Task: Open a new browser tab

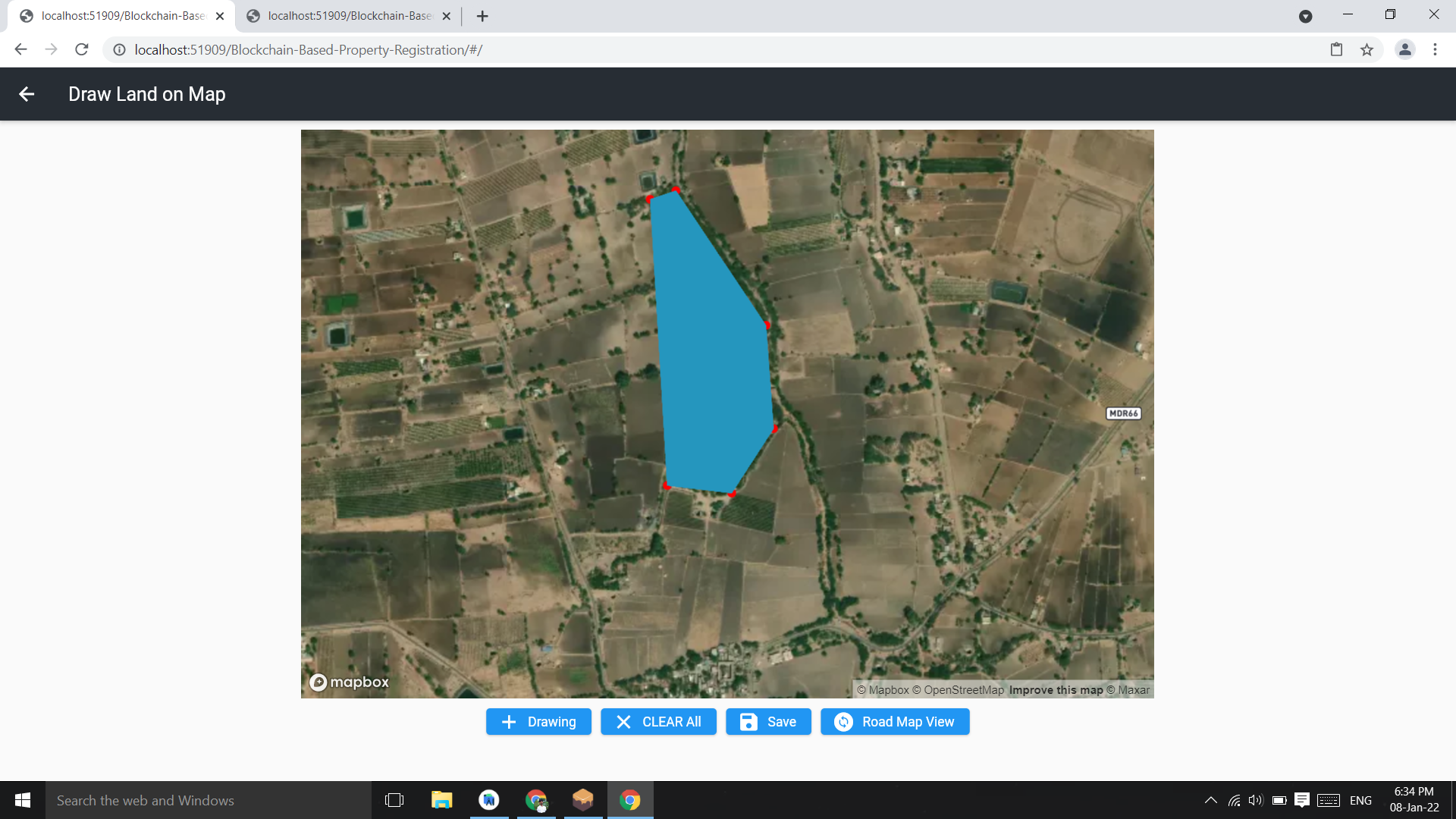Action: coord(482,16)
